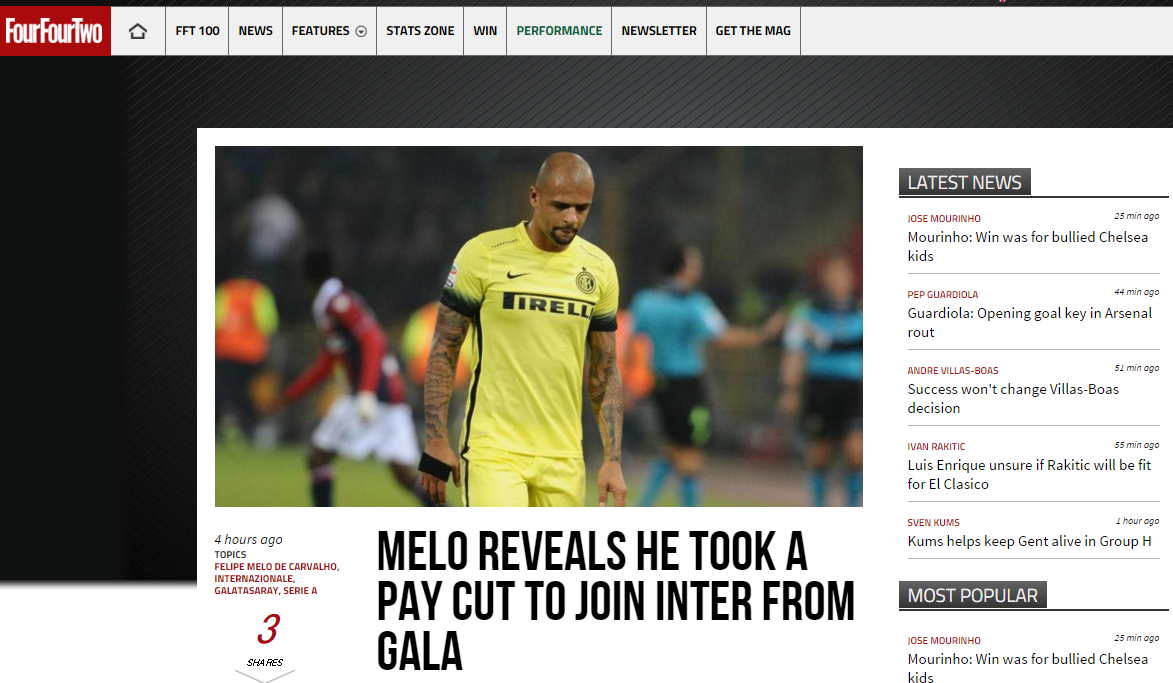Open the Kums Gent Group H article
The width and height of the screenshot is (1173, 683).
pyautogui.click(x=1029, y=541)
